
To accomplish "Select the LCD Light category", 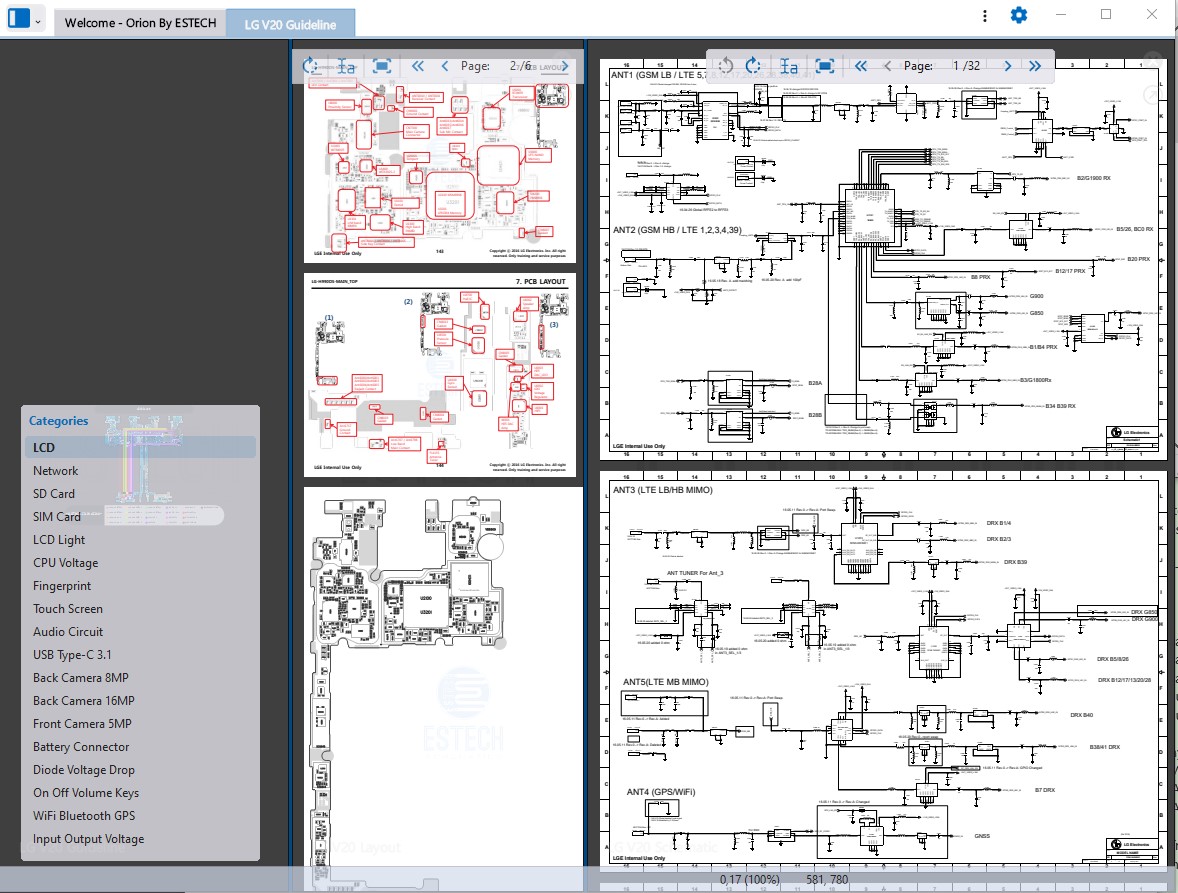I will coord(140,540).
